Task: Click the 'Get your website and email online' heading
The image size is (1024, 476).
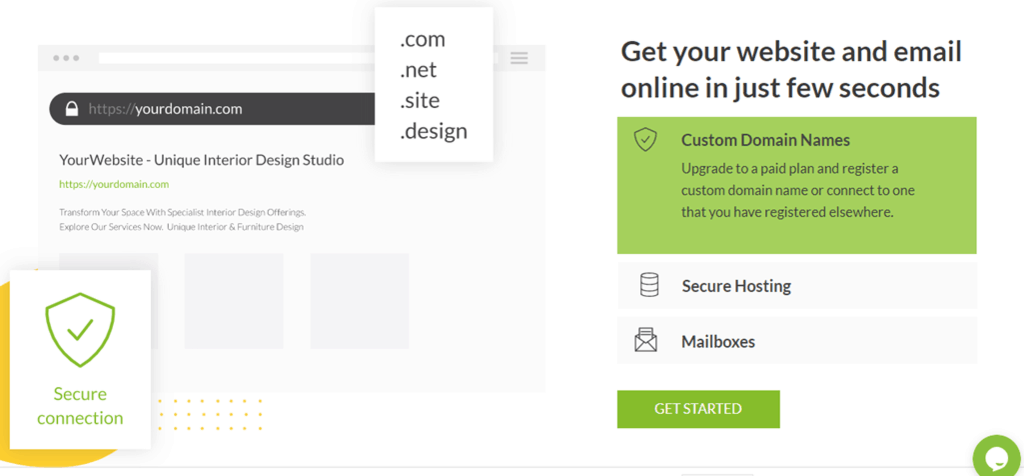Action: coord(792,69)
